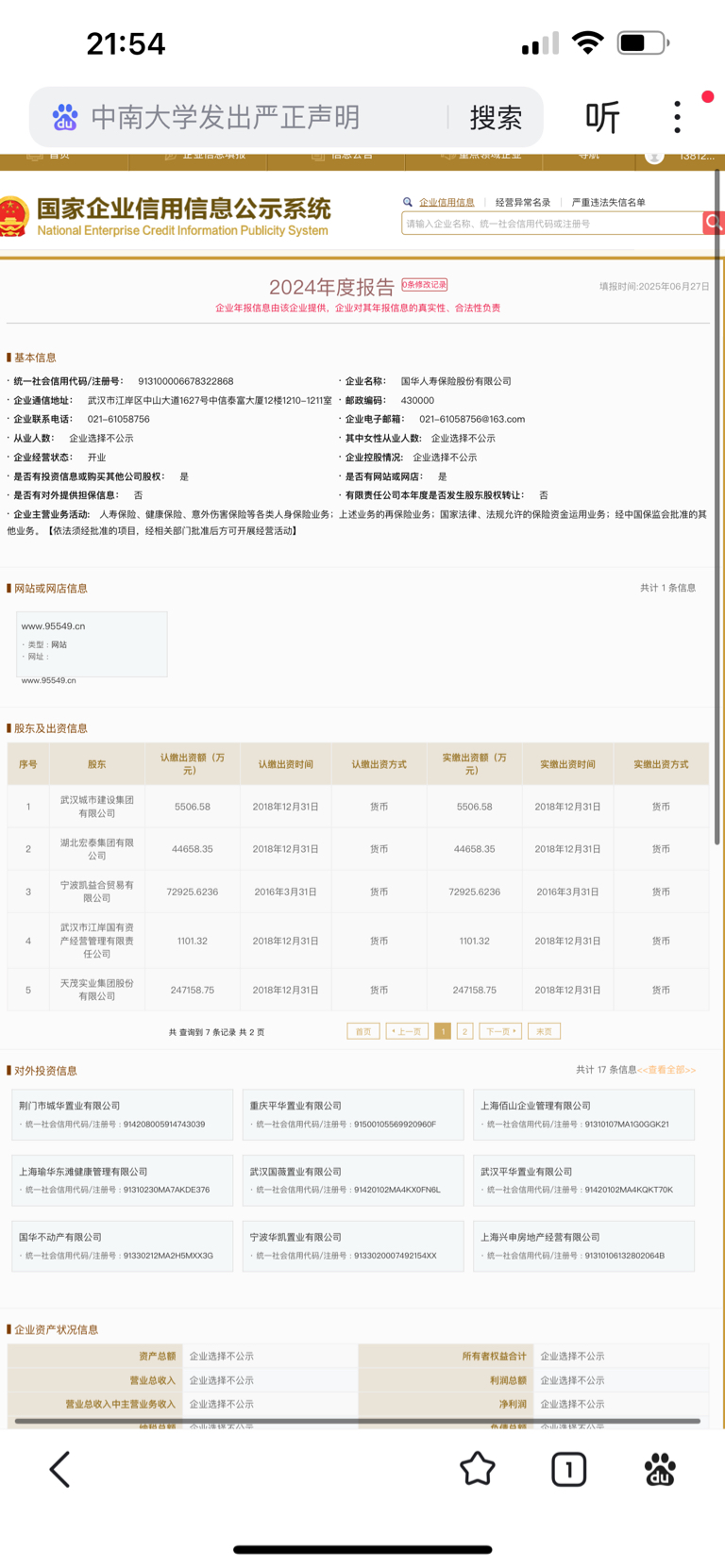Tap the 247158.75 paid-in capital cell

(x=474, y=990)
